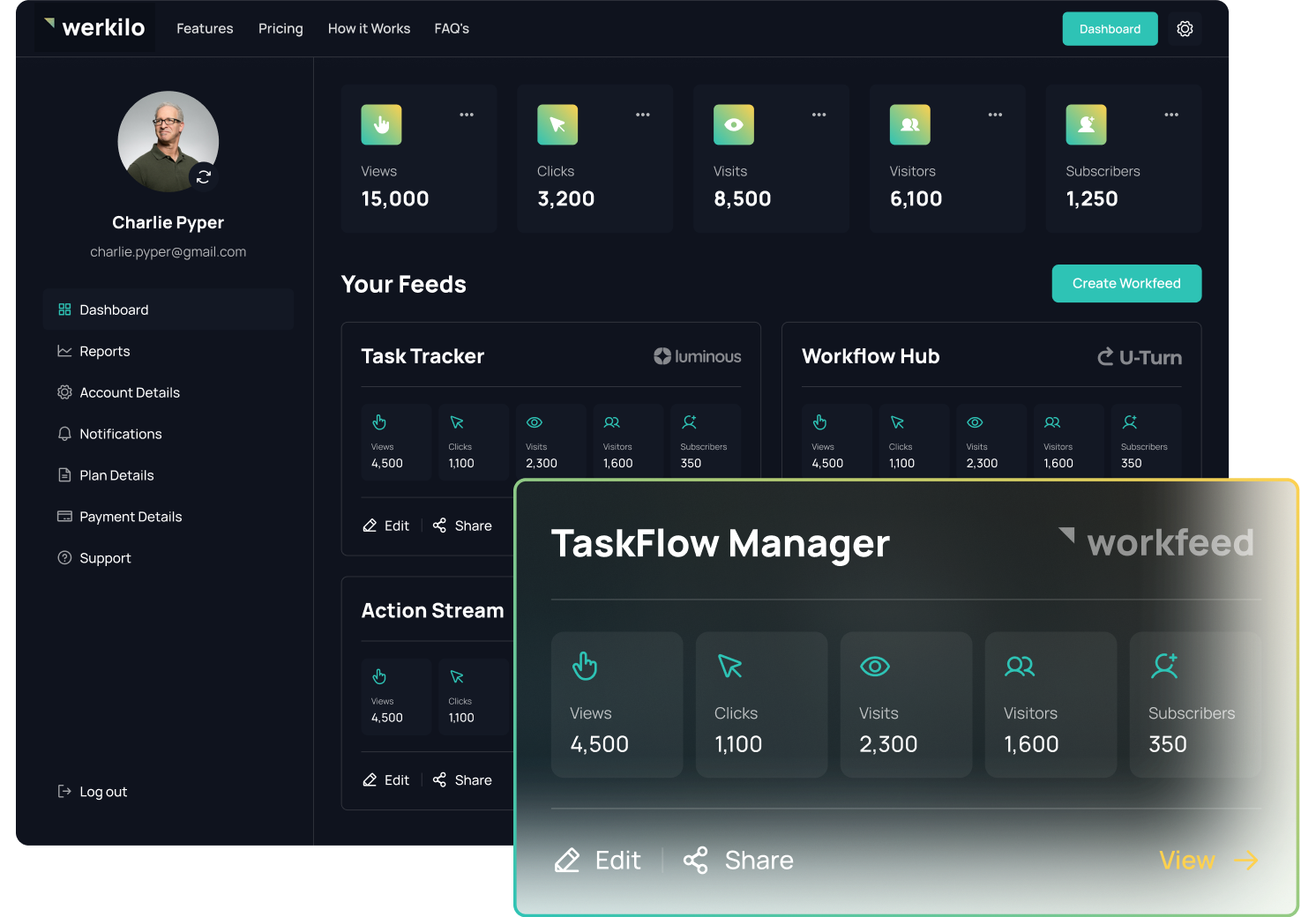Click the Task Tracker feed title
This screenshot has height=917, width=1316.
pos(422,356)
